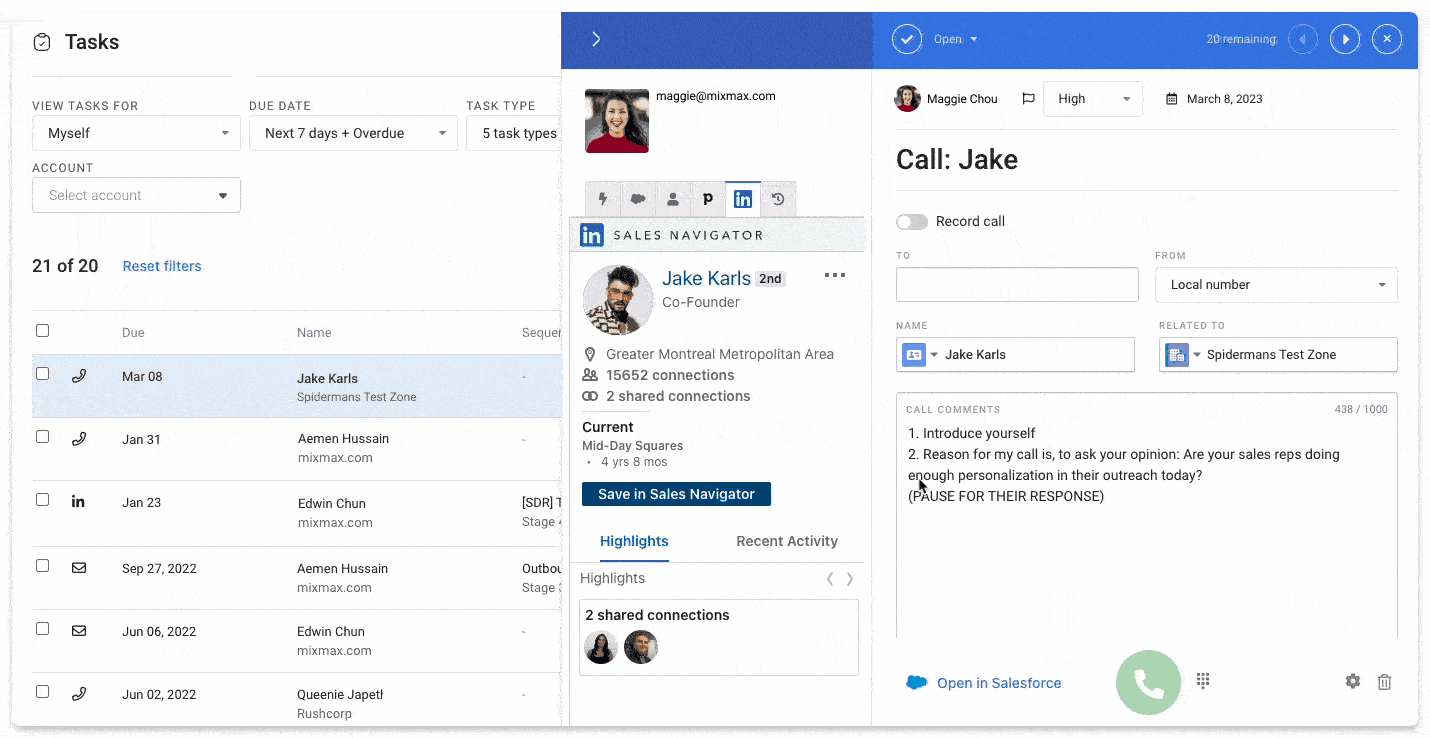This screenshot has width=1430, height=738.
Task: Switch to the Recent Activity tab
Action: (x=787, y=541)
